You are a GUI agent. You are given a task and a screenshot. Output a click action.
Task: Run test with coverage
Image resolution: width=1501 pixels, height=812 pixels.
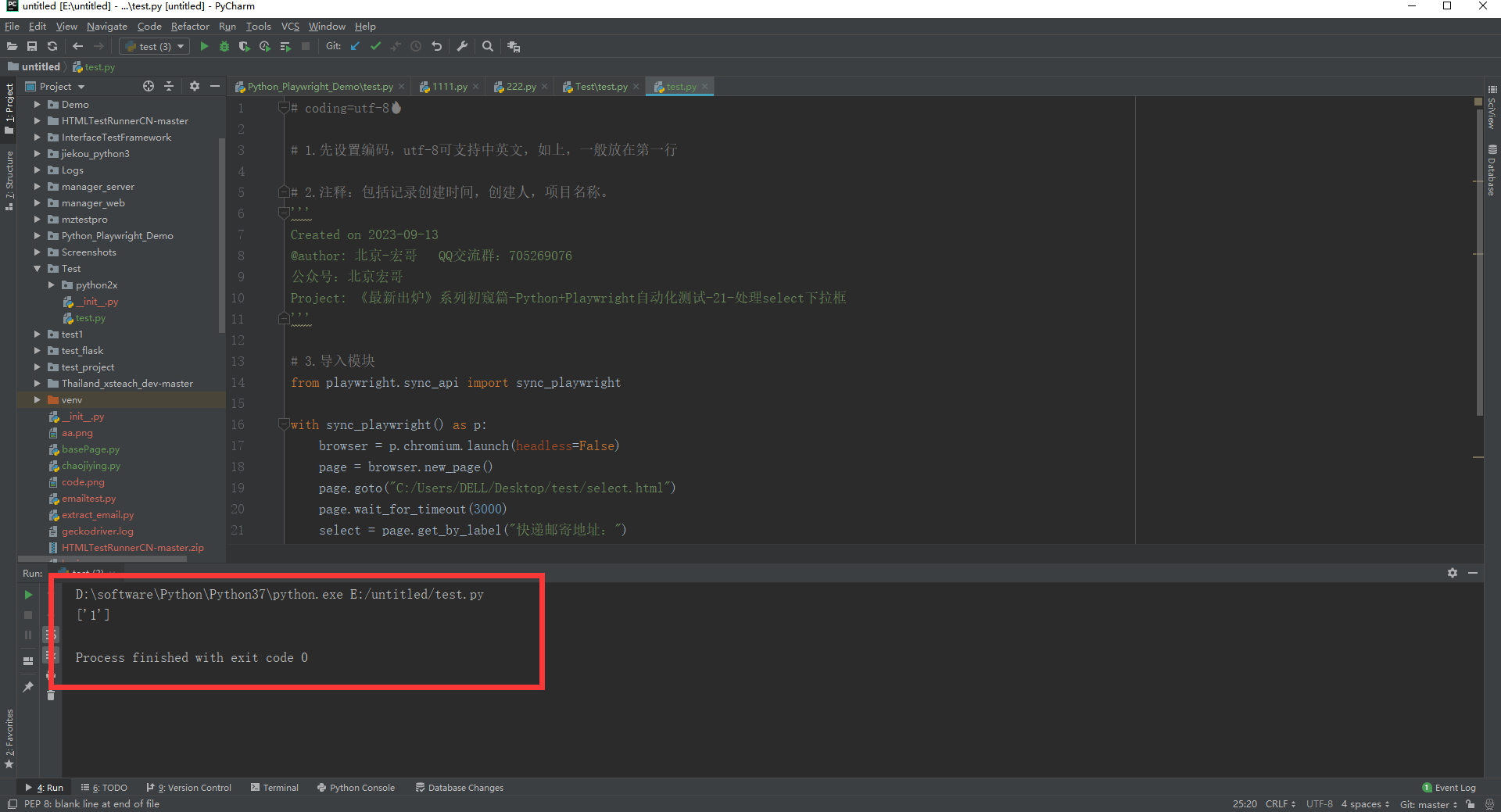[x=244, y=46]
